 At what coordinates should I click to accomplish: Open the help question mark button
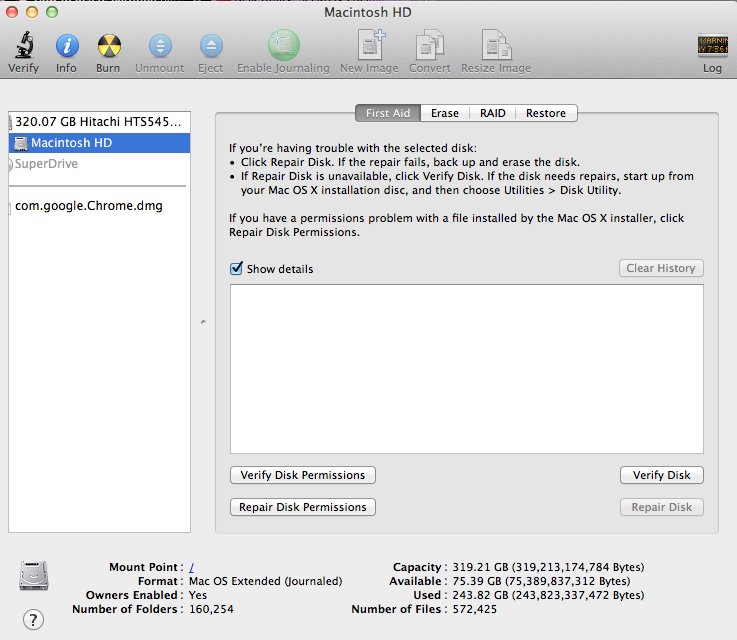[x=33, y=620]
